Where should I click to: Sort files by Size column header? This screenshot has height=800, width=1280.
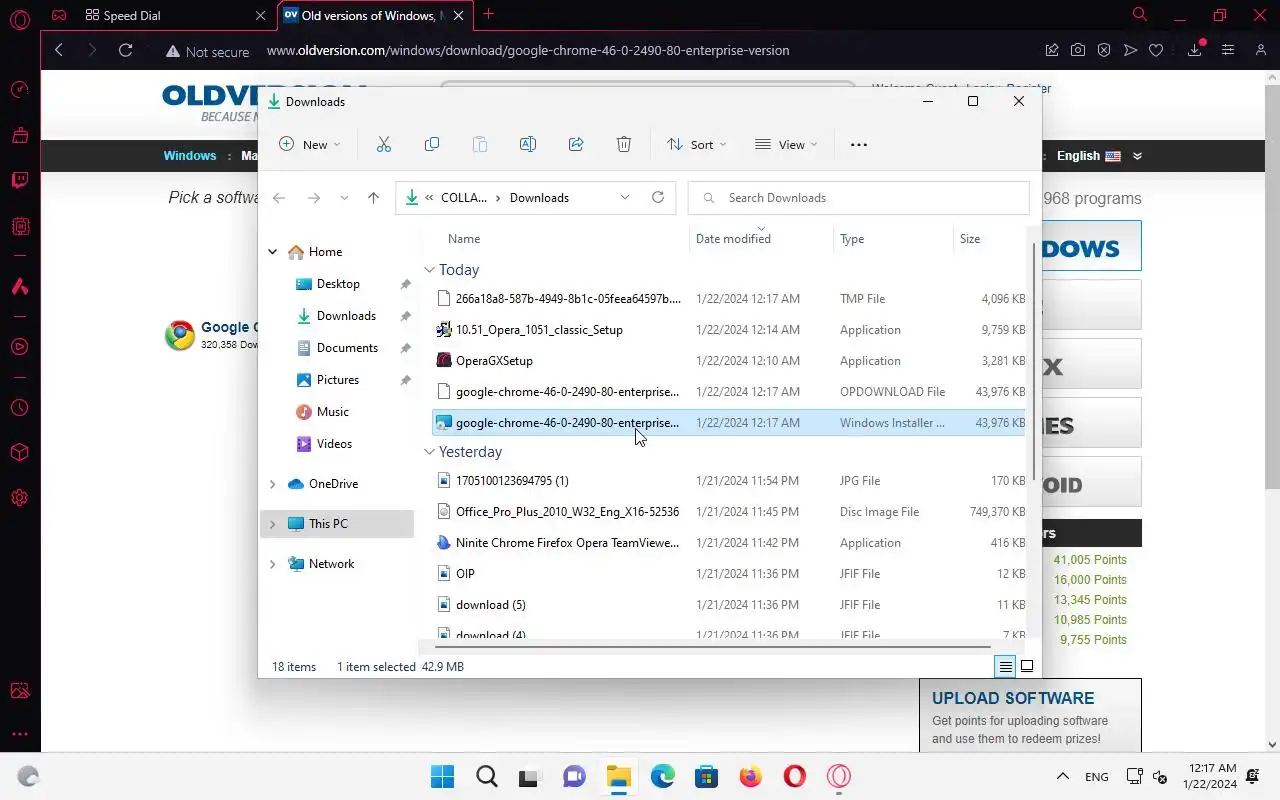[x=970, y=239]
